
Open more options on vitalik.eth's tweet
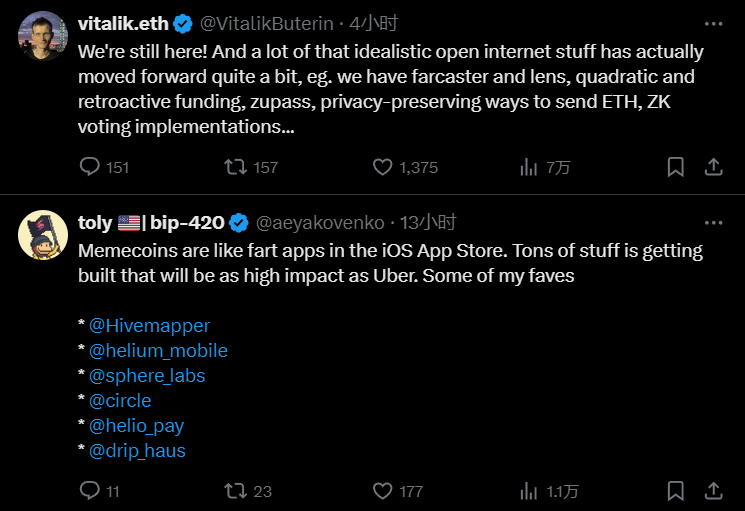[713, 22]
